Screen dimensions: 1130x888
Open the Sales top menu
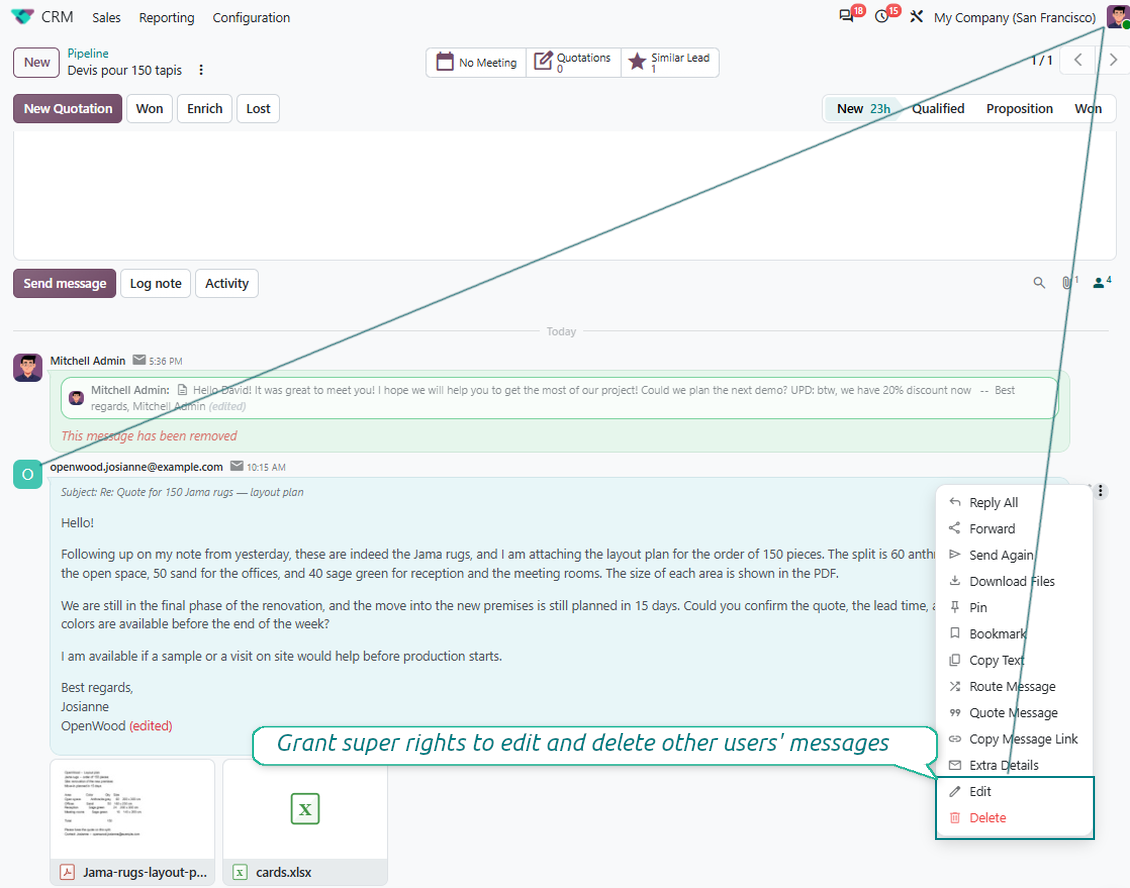pyautogui.click(x=106, y=17)
